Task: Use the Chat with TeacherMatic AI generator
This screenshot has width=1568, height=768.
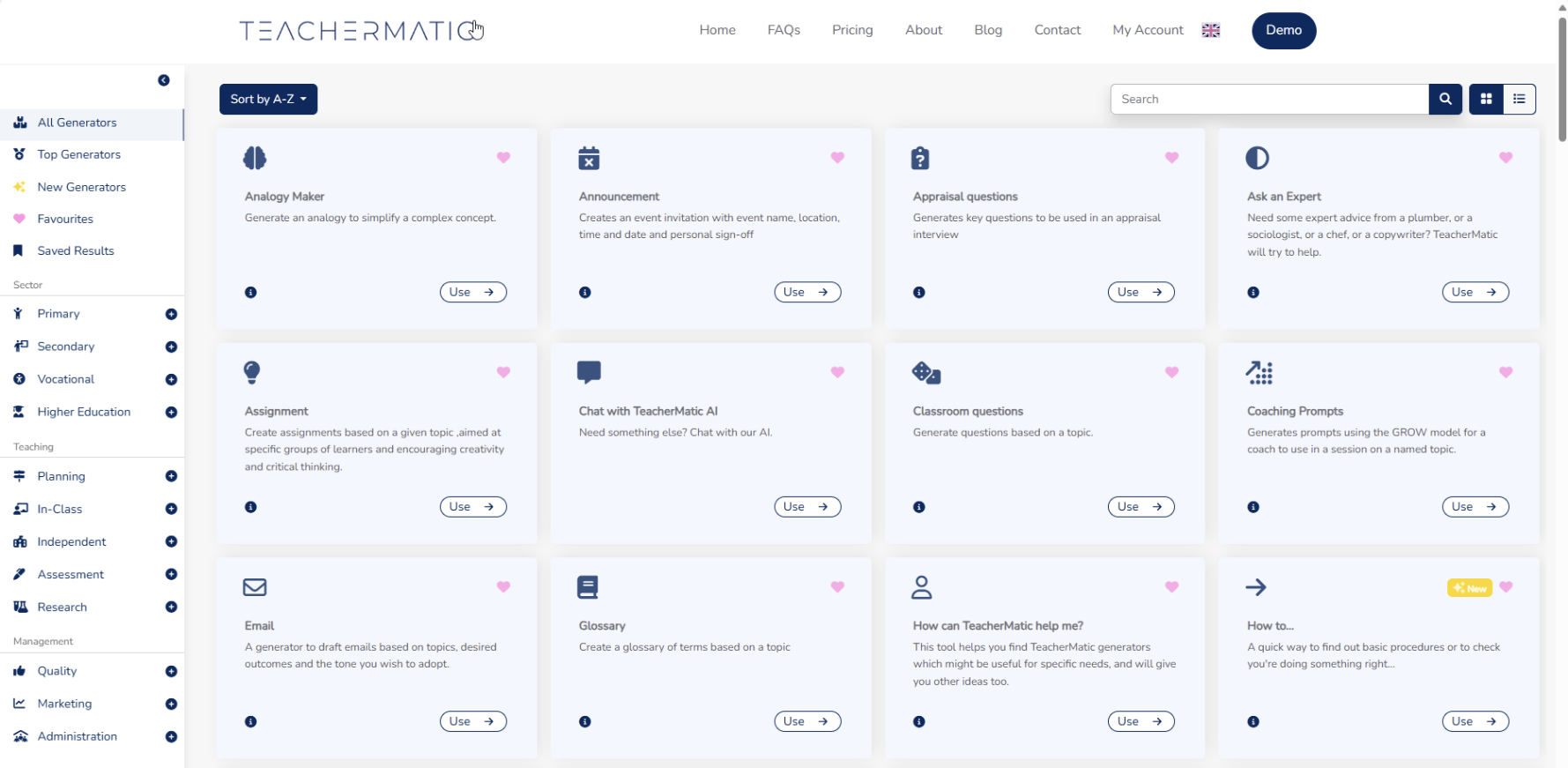Action: tap(807, 507)
